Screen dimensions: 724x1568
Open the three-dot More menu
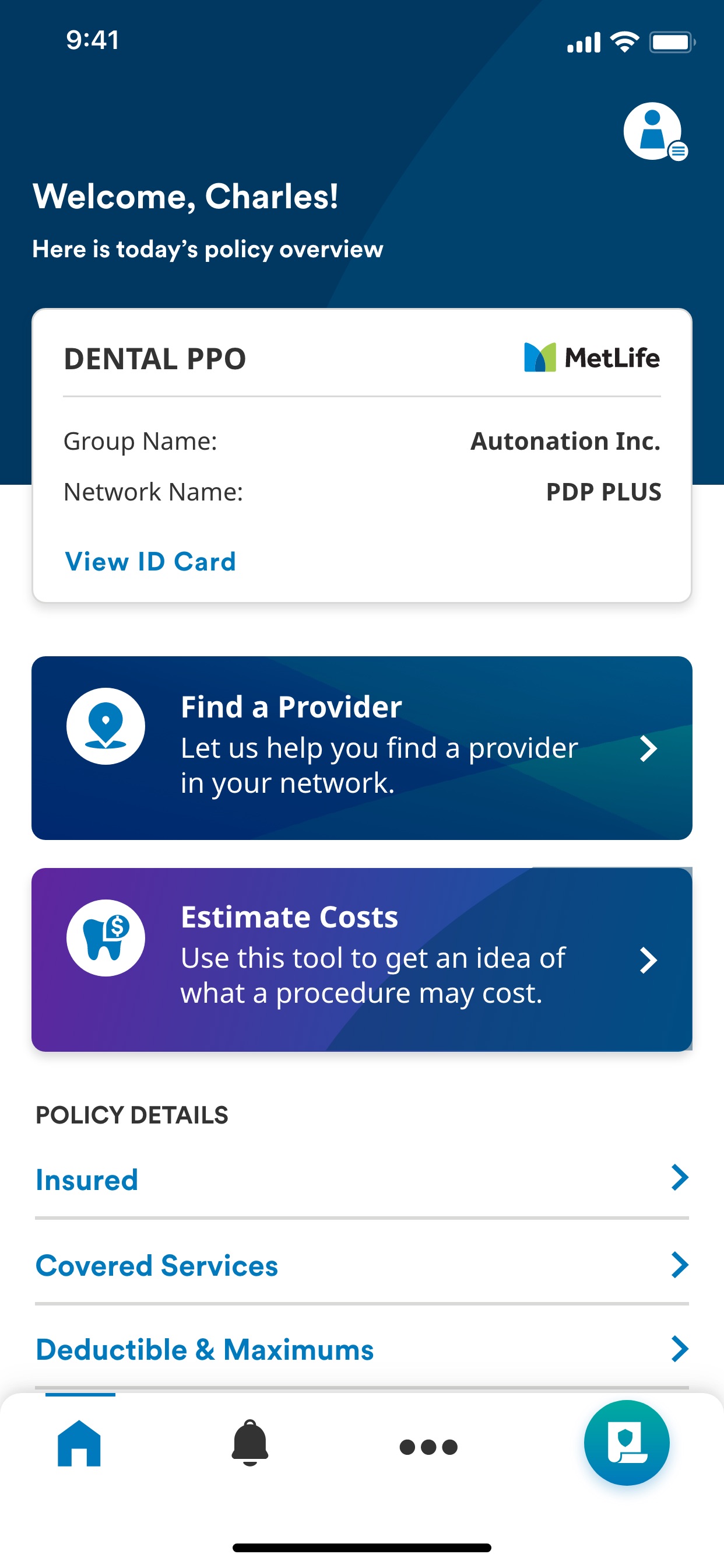(x=428, y=1447)
